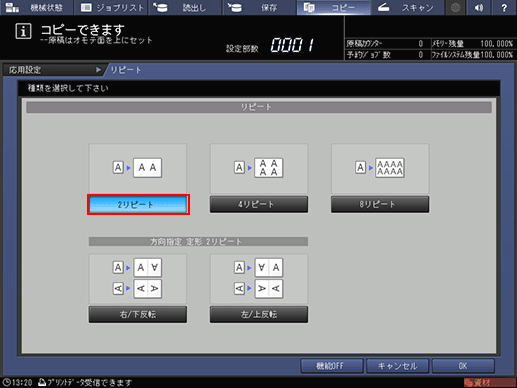Switch to the 読出し recall tab

185,7
